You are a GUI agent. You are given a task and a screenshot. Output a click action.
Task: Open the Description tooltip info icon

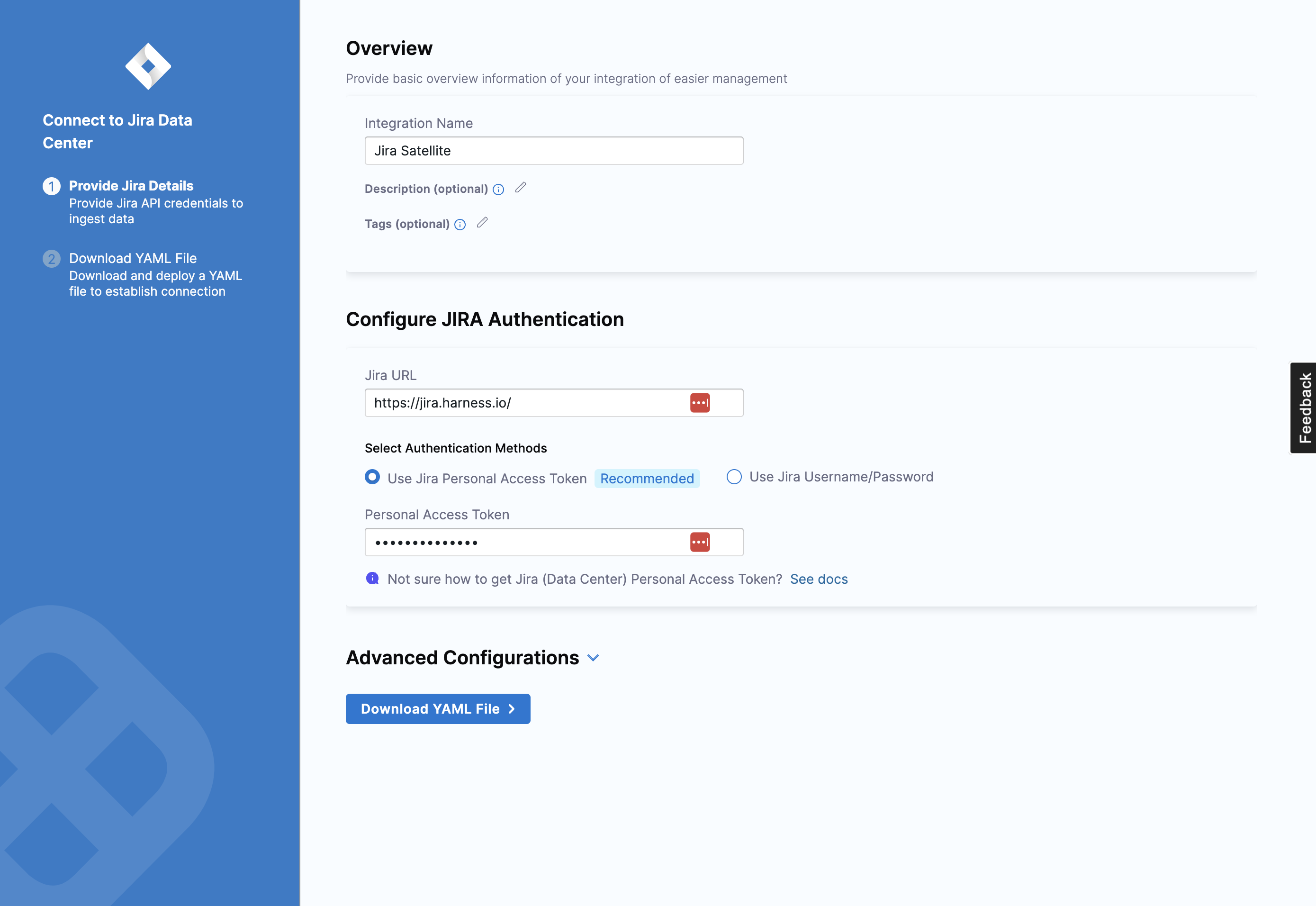(498, 189)
